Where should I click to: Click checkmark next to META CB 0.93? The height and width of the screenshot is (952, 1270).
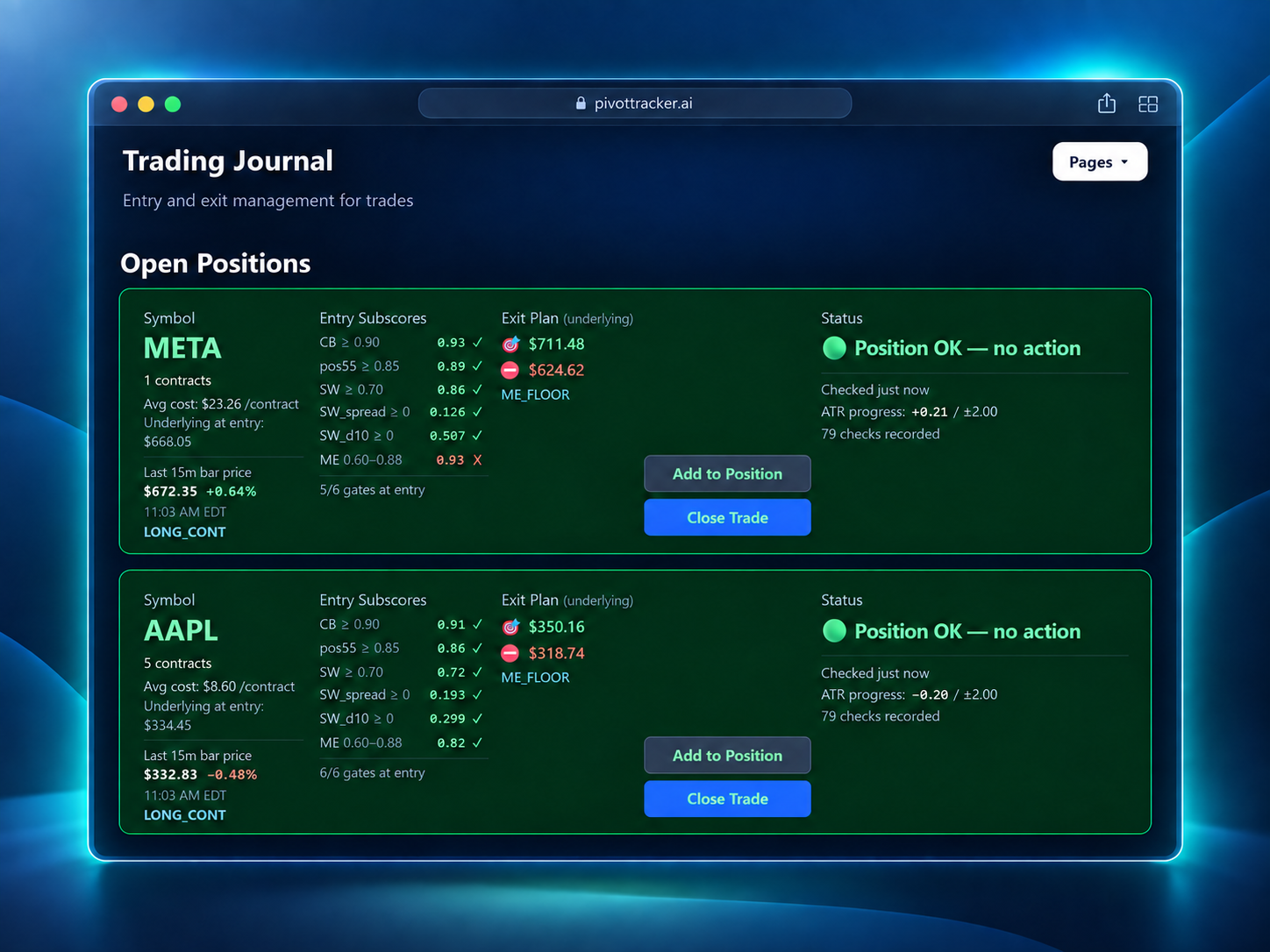(x=477, y=342)
